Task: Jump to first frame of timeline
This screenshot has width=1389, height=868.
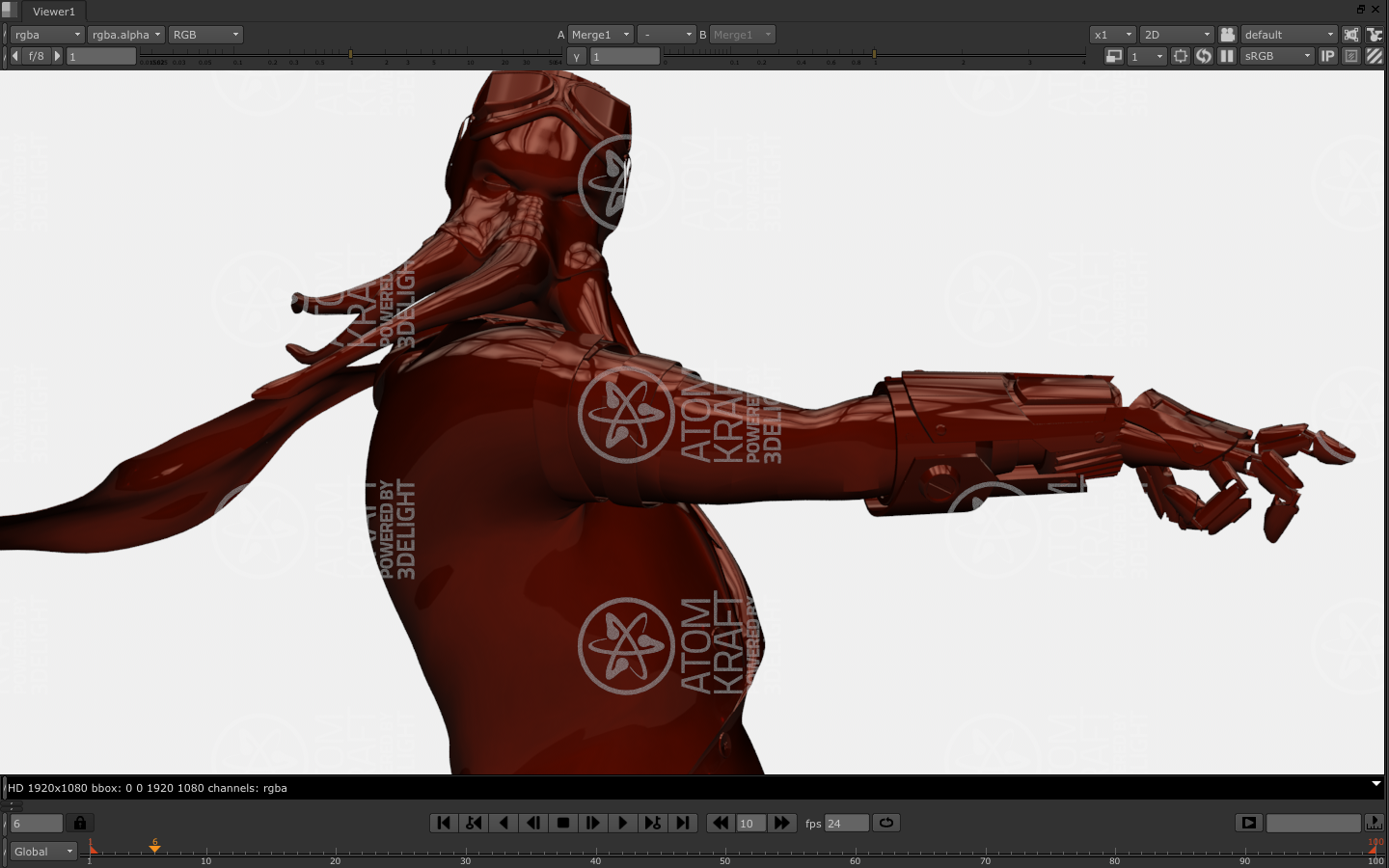Action: coord(444,823)
